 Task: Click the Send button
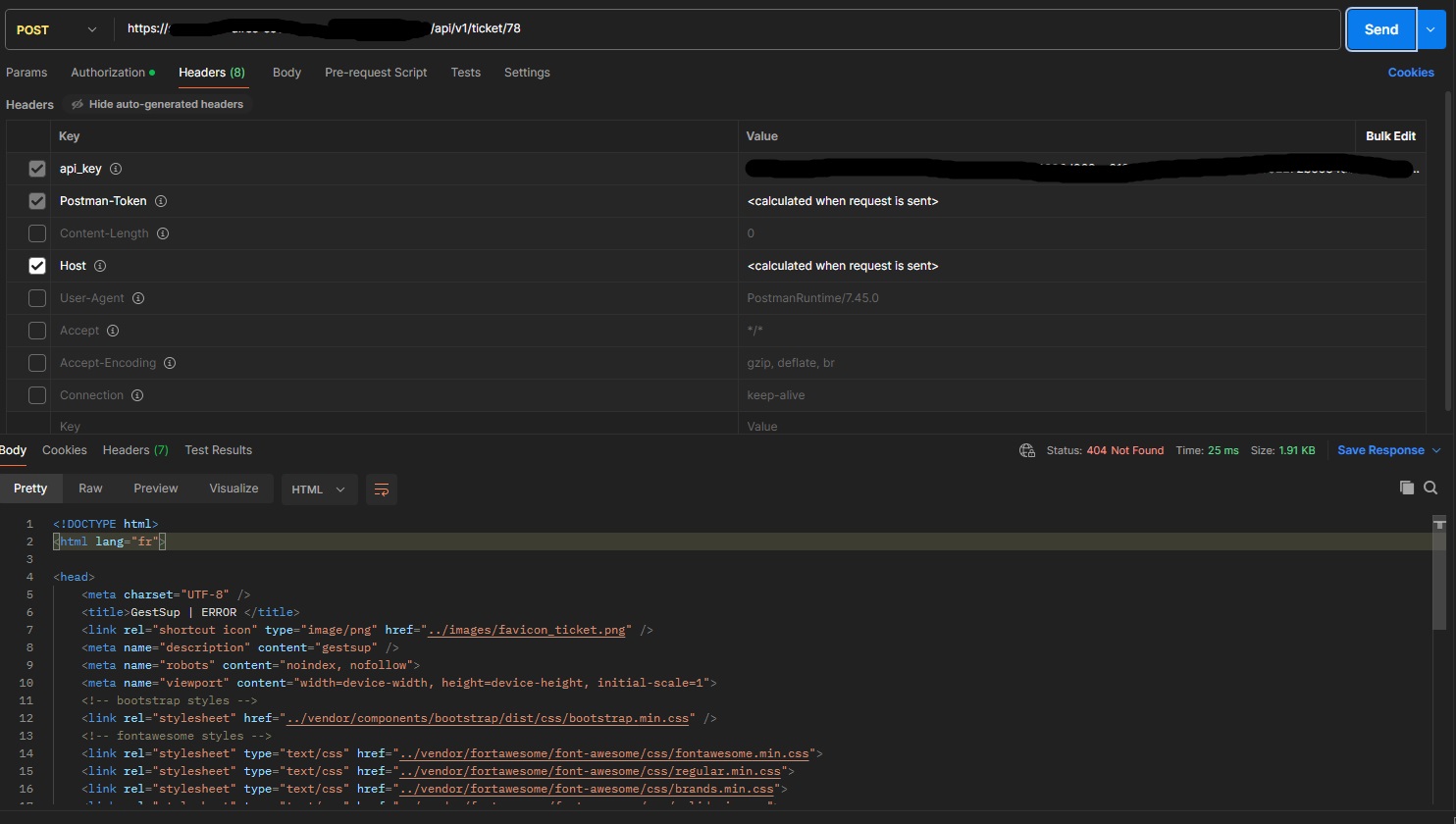point(1379,29)
